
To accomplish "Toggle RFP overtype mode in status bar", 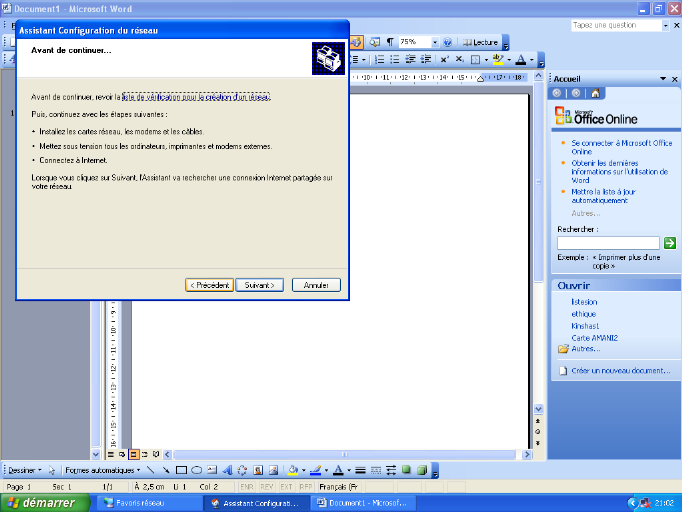I will 306,487.
